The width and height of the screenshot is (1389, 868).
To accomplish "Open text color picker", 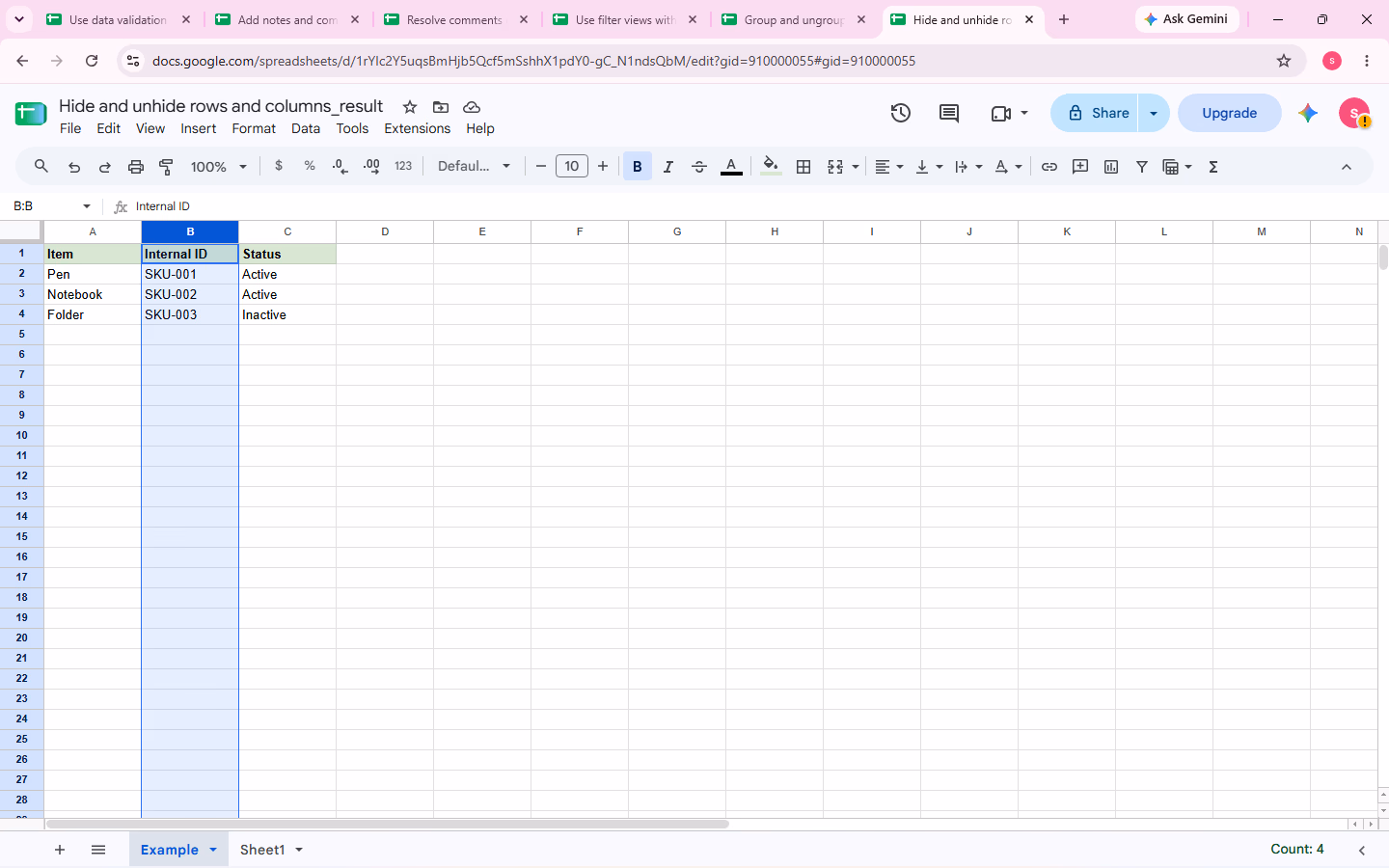I will click(732, 167).
